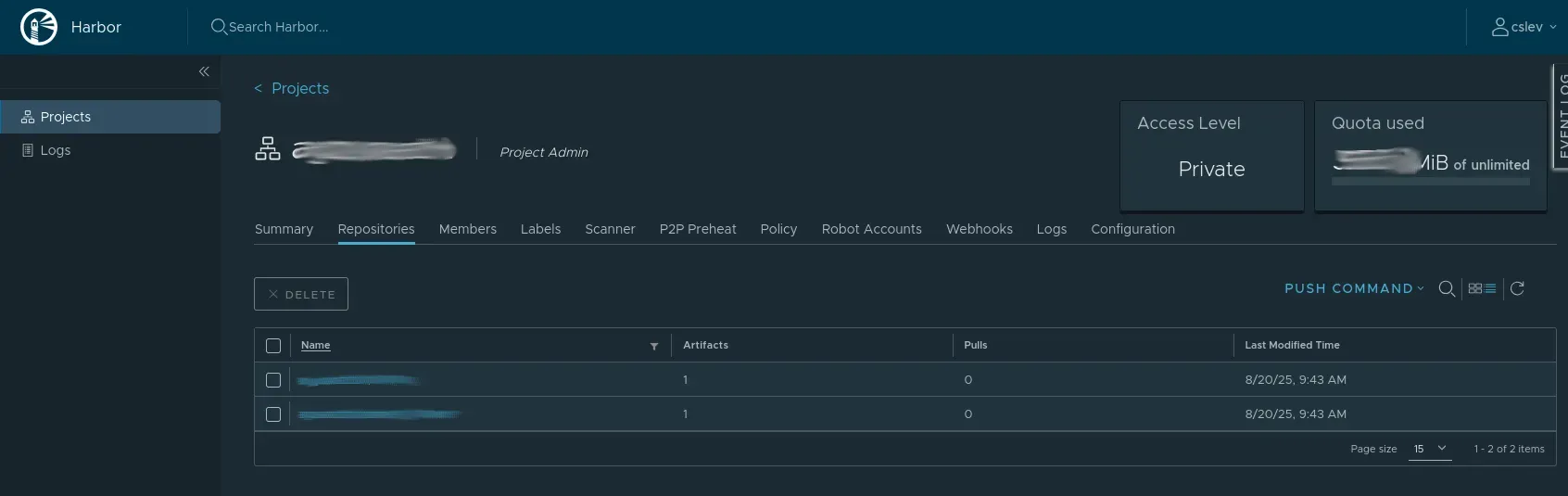Switch to the Members tab
This screenshot has width=1568, height=496.
pos(468,229)
